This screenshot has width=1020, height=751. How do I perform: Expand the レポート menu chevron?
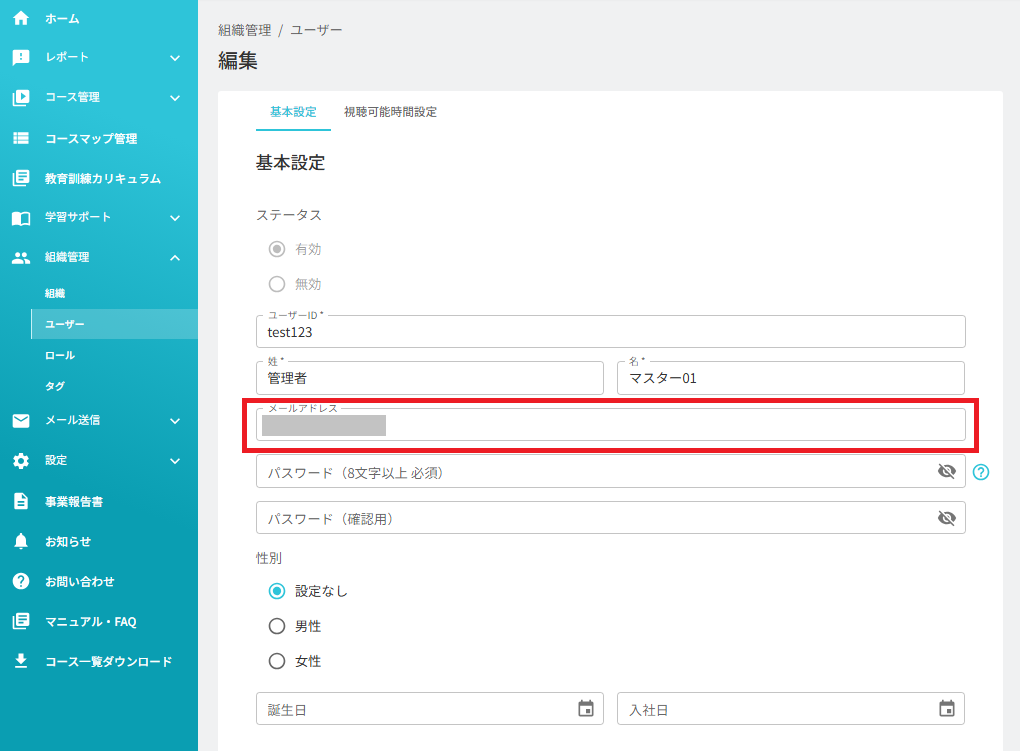pyautogui.click(x=175, y=58)
